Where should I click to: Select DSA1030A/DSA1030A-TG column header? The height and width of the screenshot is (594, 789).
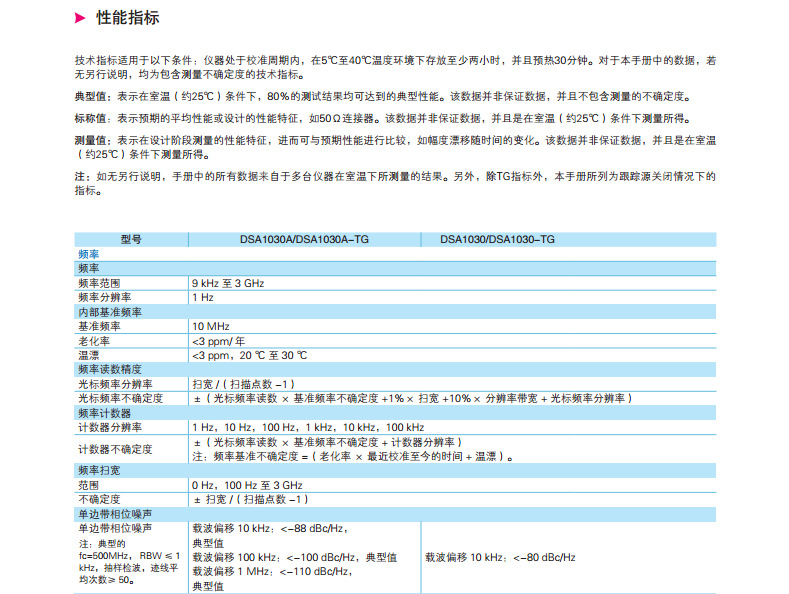[304, 240]
